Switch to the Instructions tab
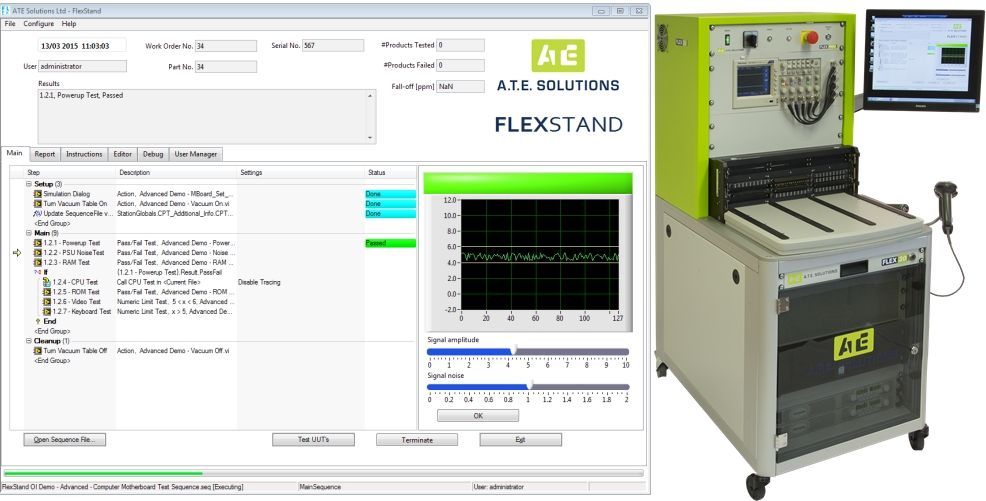986x501 pixels. (84, 154)
